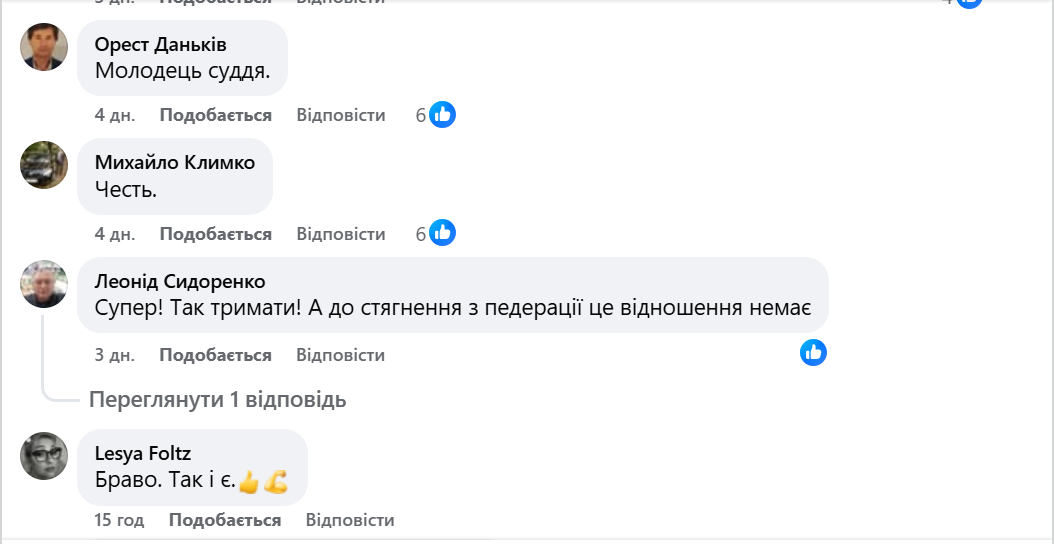This screenshot has height=544, width=1054.
Task: Visit Леонід Сидоренко's profile name link
Action: (x=179, y=281)
